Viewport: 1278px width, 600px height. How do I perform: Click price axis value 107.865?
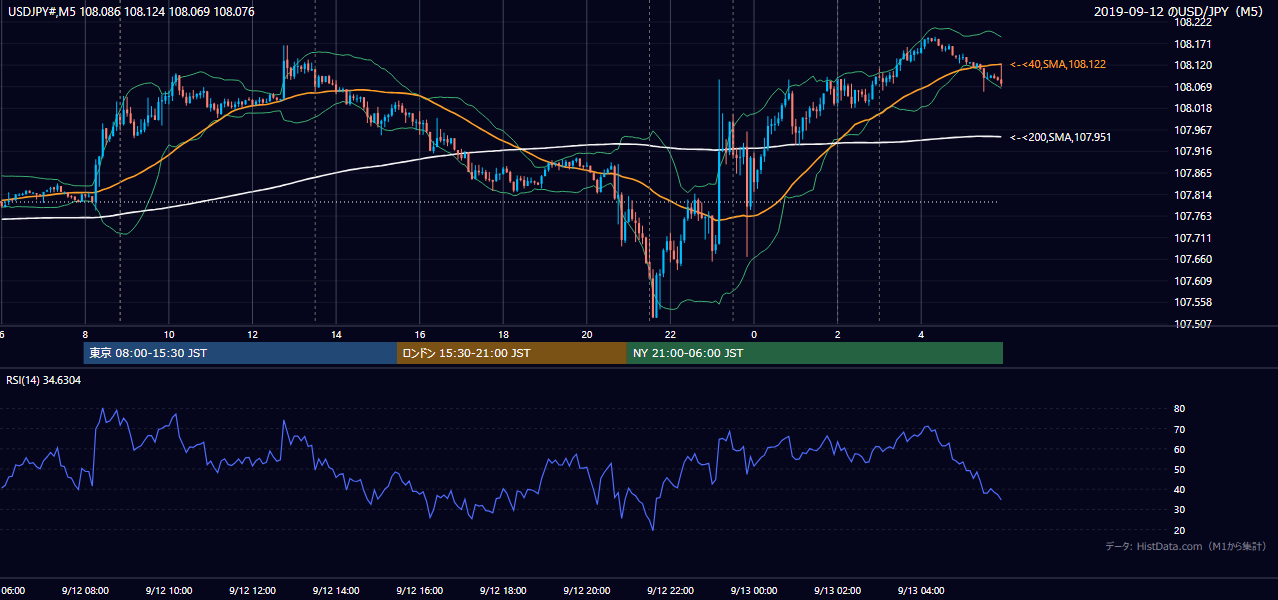[1193, 173]
